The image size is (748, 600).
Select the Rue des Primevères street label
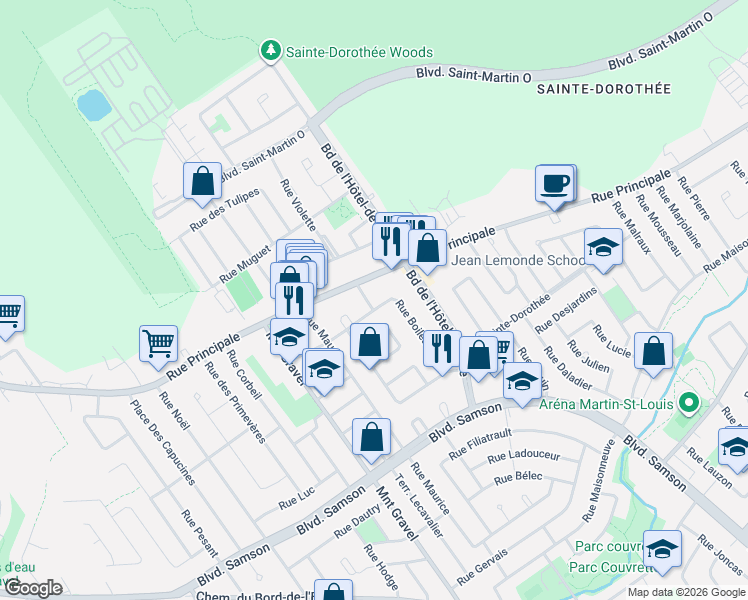(235, 402)
